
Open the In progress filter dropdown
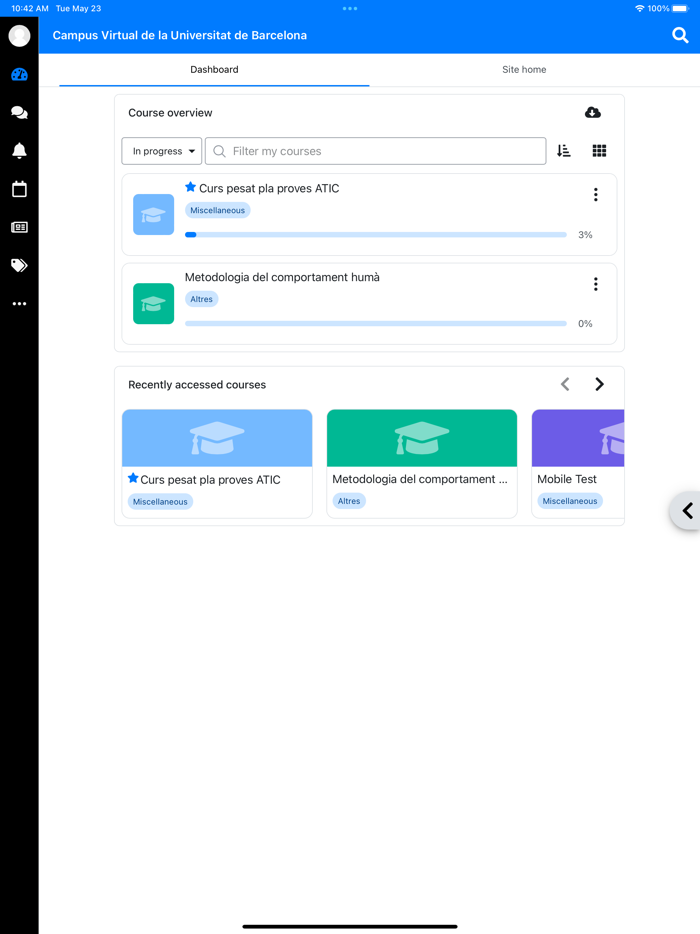162,151
